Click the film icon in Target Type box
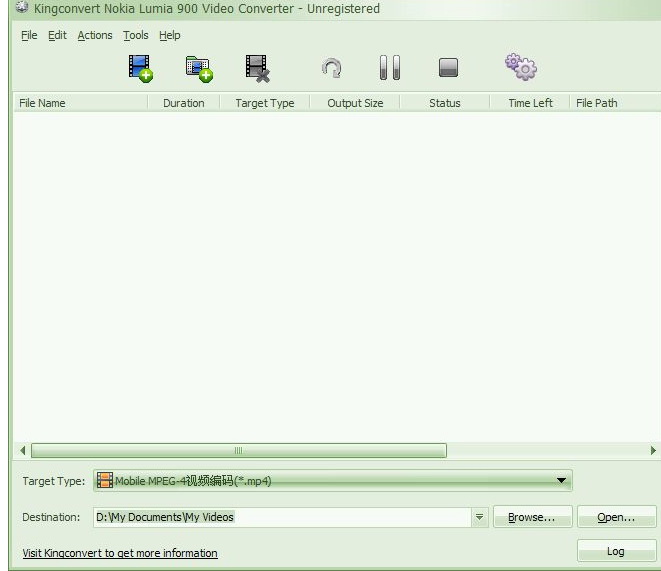The height and width of the screenshot is (571, 661). click(x=105, y=480)
